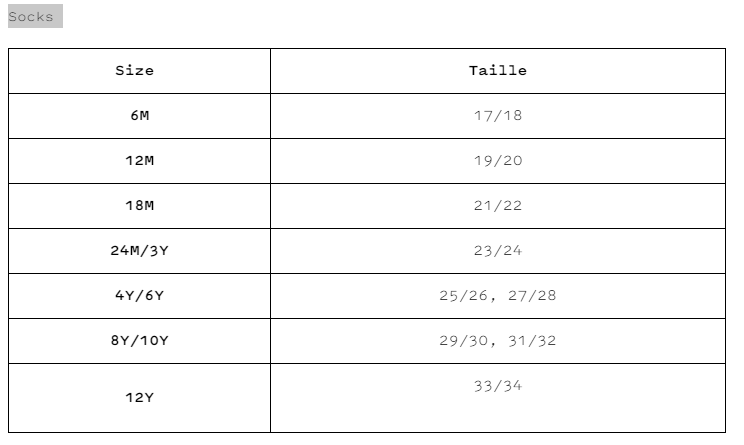Select the 19/20 taille value

497,161
